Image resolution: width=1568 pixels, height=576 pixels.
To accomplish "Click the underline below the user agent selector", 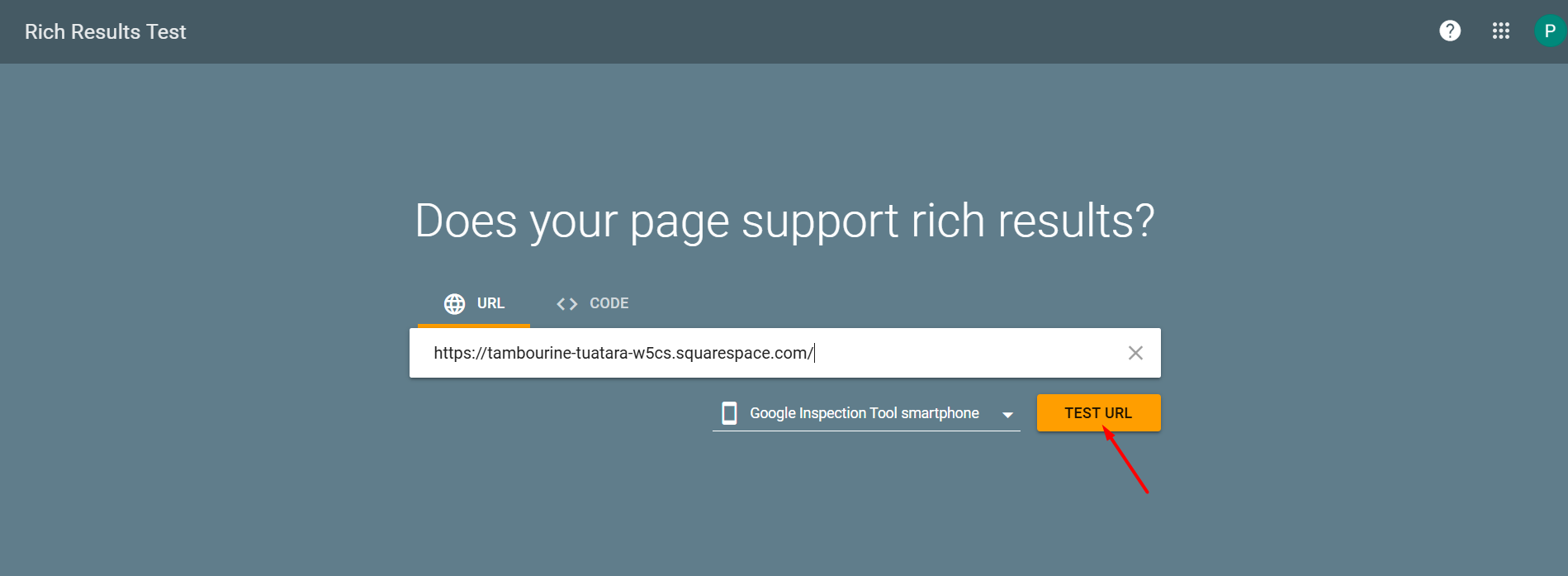I will coord(866,431).
